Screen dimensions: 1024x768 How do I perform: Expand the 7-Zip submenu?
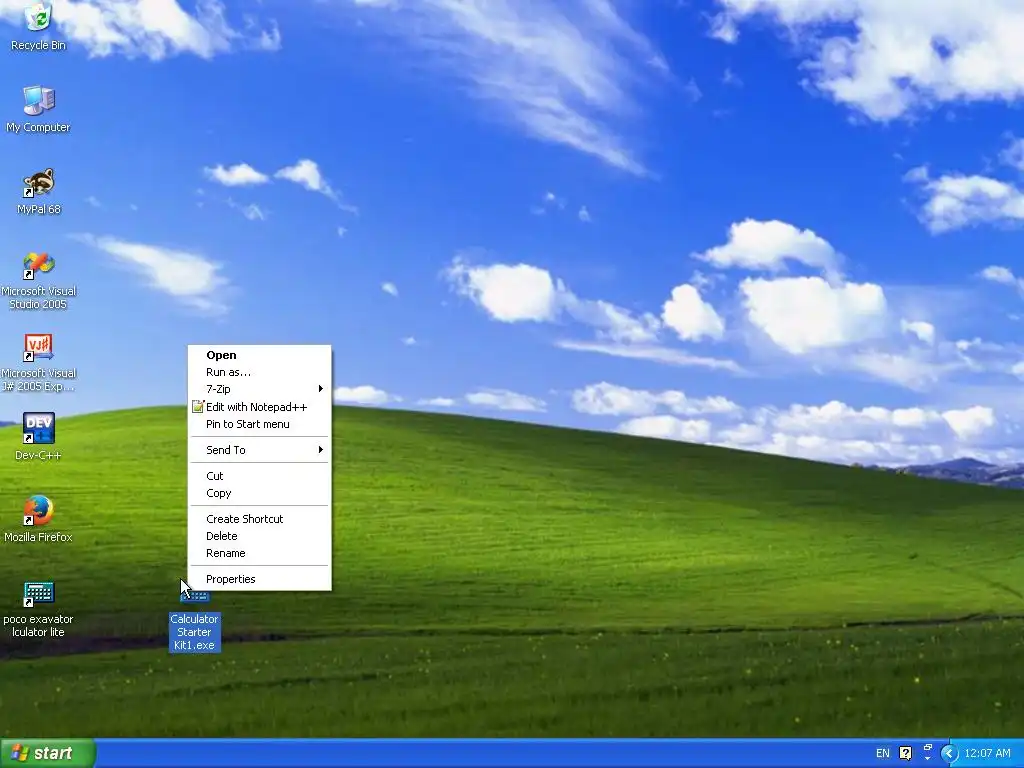pyautogui.click(x=259, y=389)
